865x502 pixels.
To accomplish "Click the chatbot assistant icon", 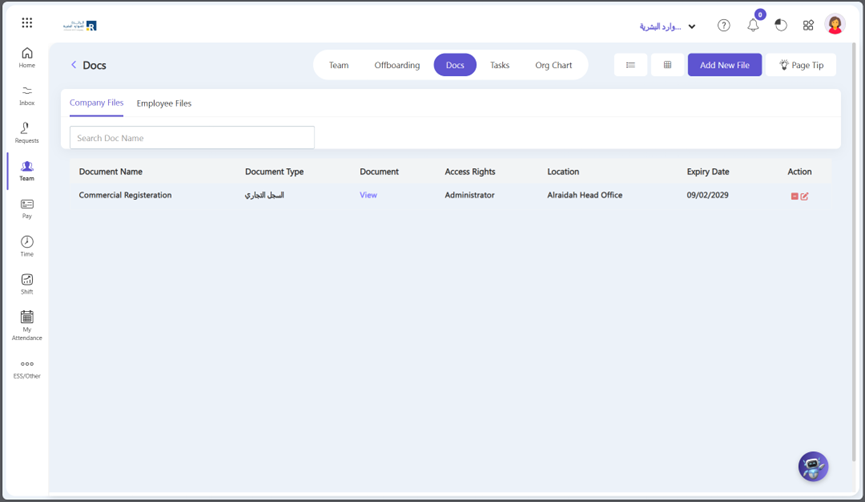I will [x=813, y=466].
